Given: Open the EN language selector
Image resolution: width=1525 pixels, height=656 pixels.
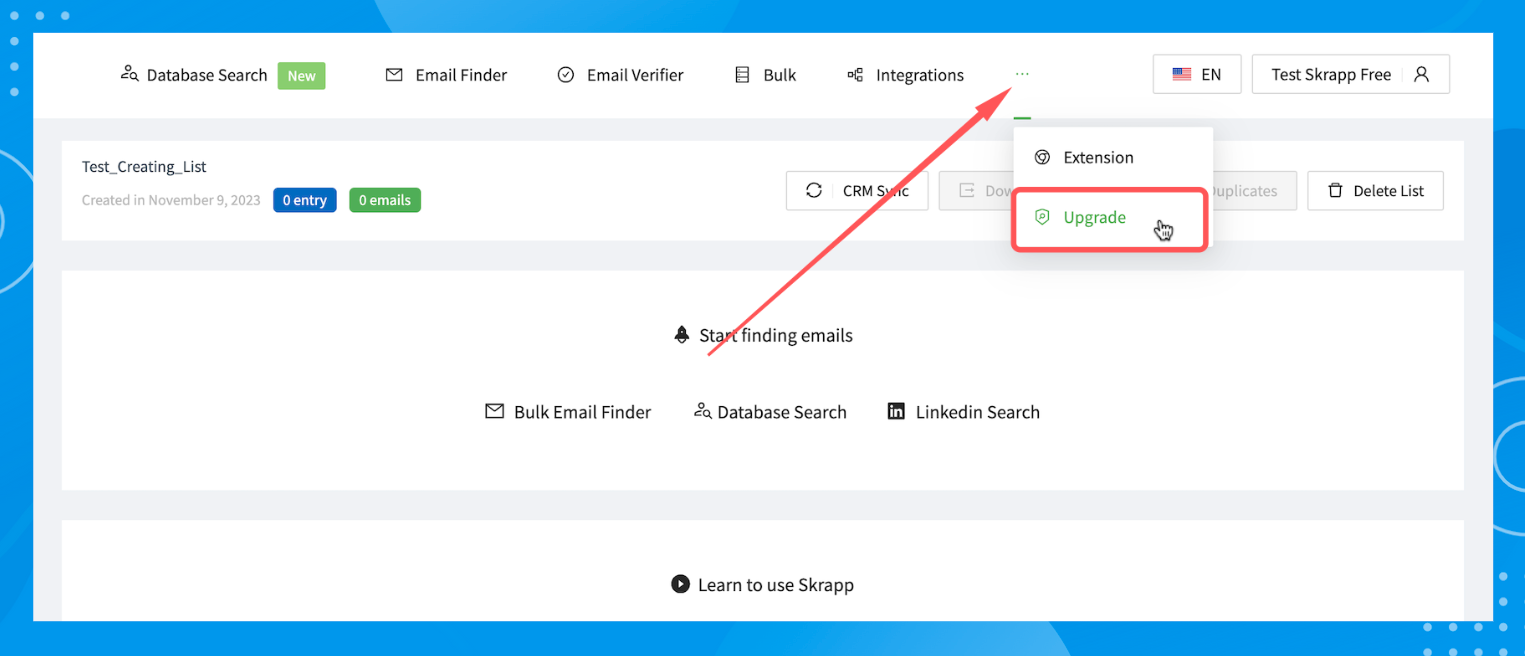Looking at the screenshot, I should pyautogui.click(x=1197, y=74).
